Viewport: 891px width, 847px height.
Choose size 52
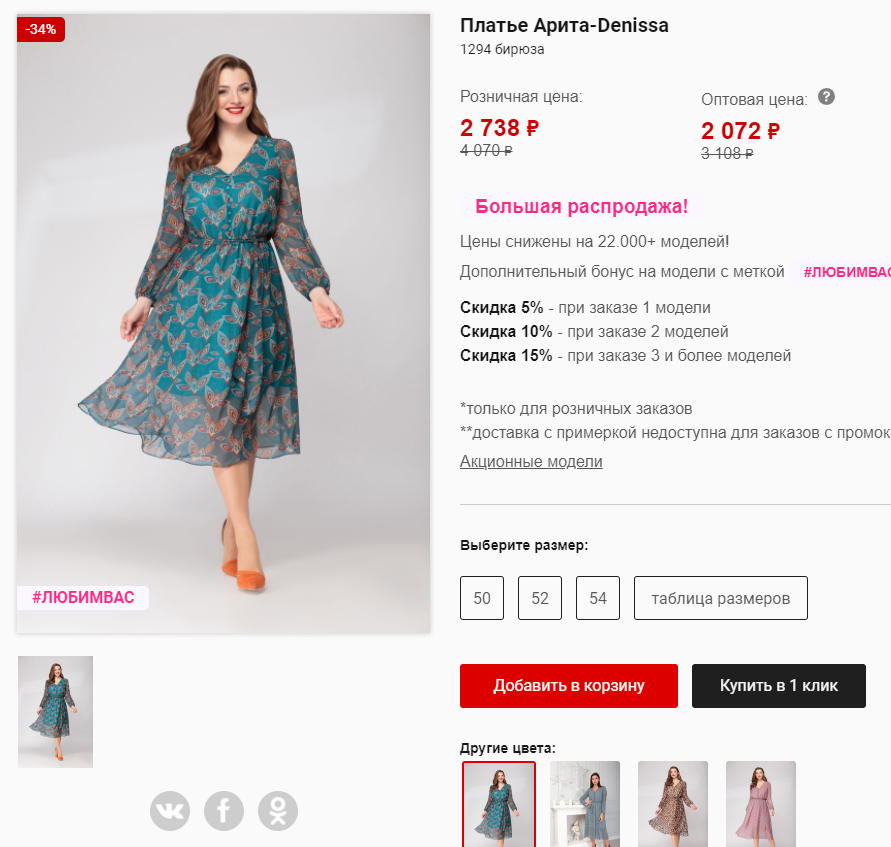pyautogui.click(x=540, y=598)
